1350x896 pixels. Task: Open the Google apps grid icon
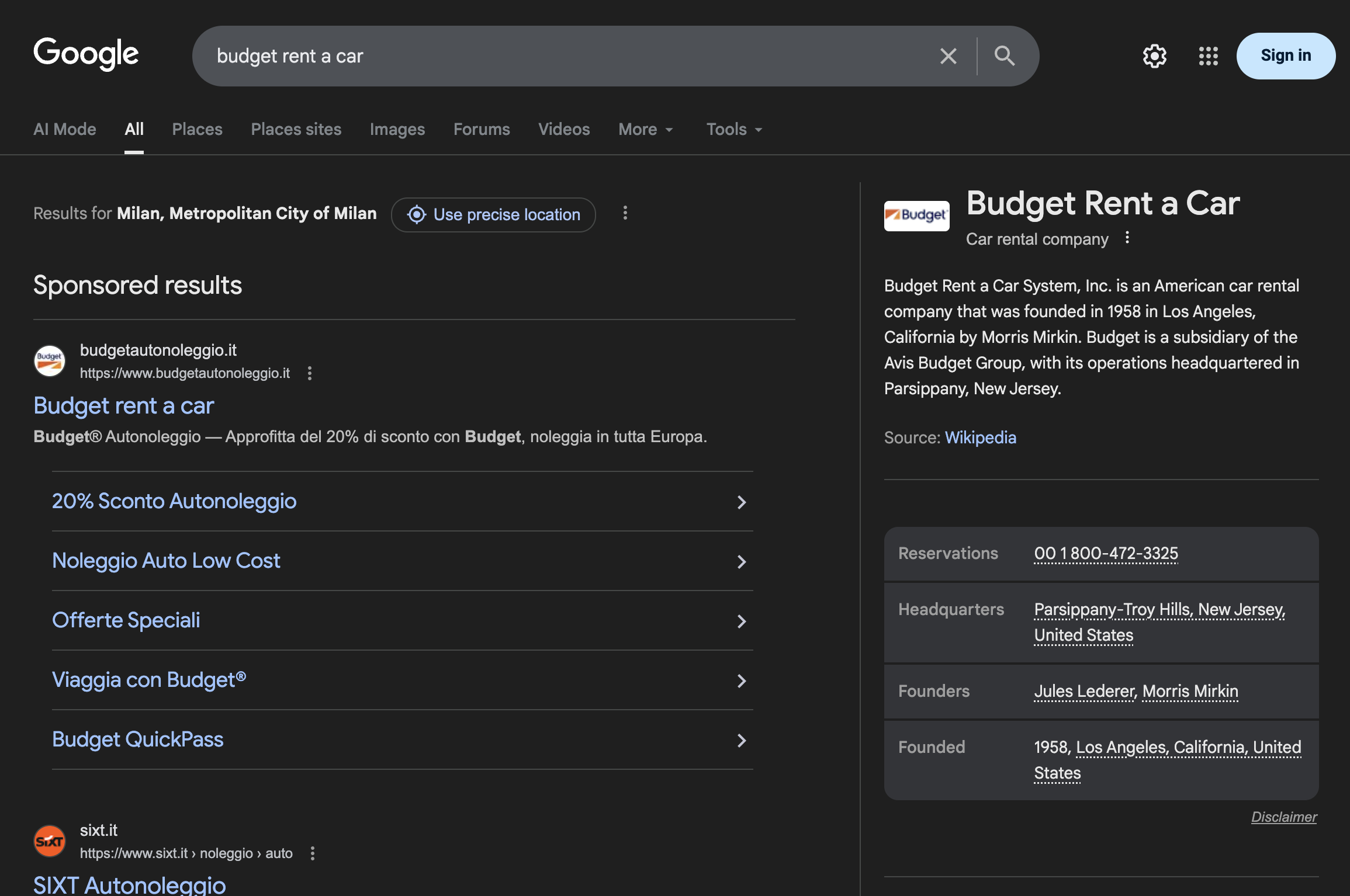click(x=1208, y=56)
